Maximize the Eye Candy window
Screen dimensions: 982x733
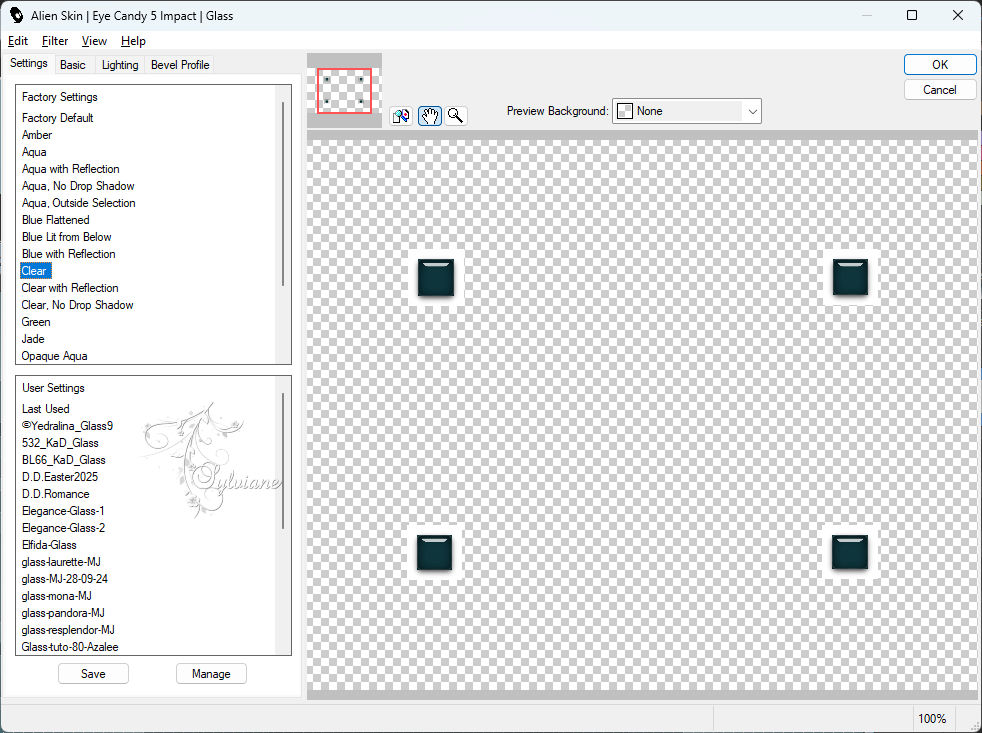point(912,15)
